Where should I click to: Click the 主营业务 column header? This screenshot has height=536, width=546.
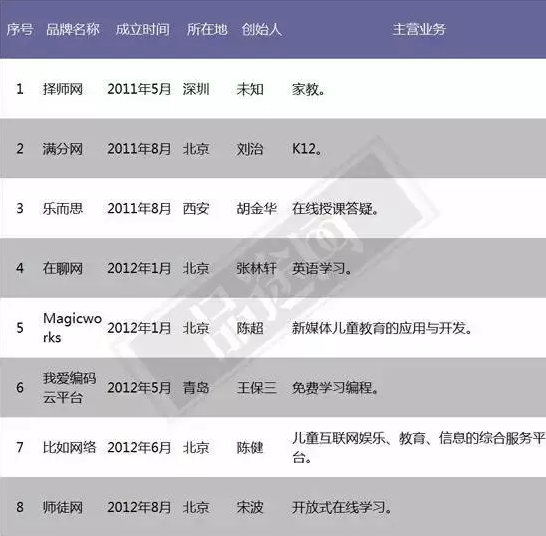419,30
